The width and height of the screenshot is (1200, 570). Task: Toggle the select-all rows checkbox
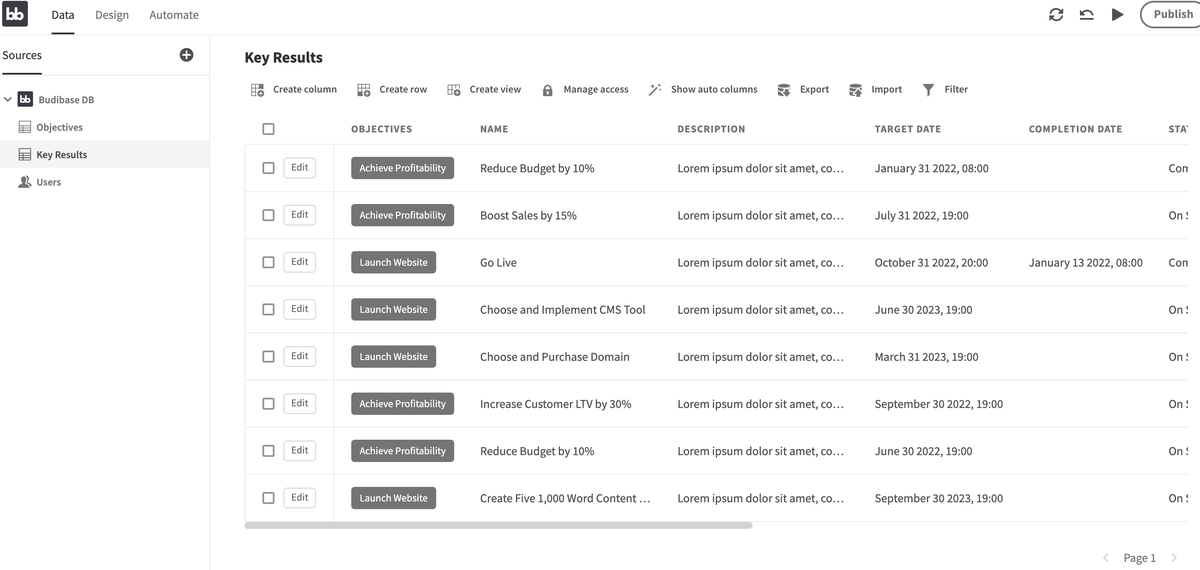point(268,129)
